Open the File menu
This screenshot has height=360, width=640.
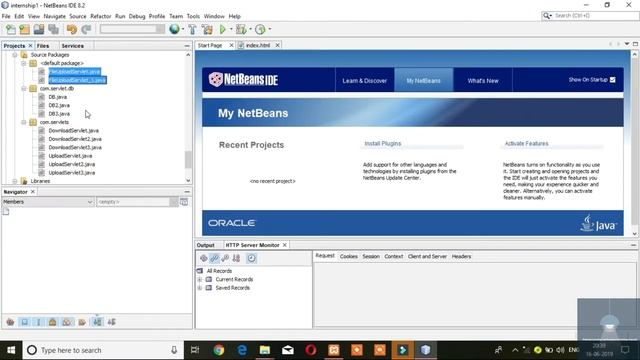coord(6,16)
